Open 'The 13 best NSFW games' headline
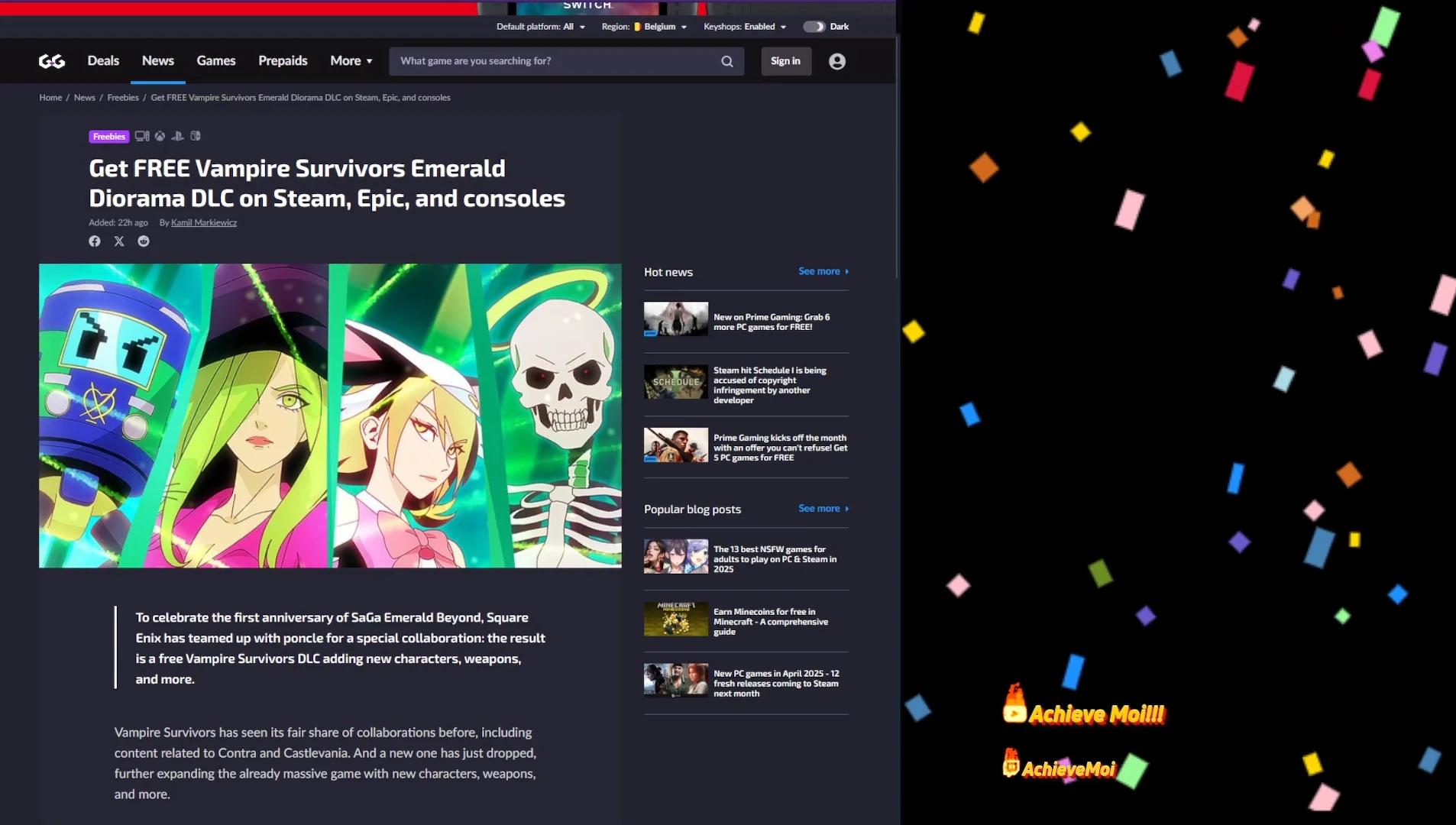1456x825 pixels. pyautogui.click(x=775, y=559)
